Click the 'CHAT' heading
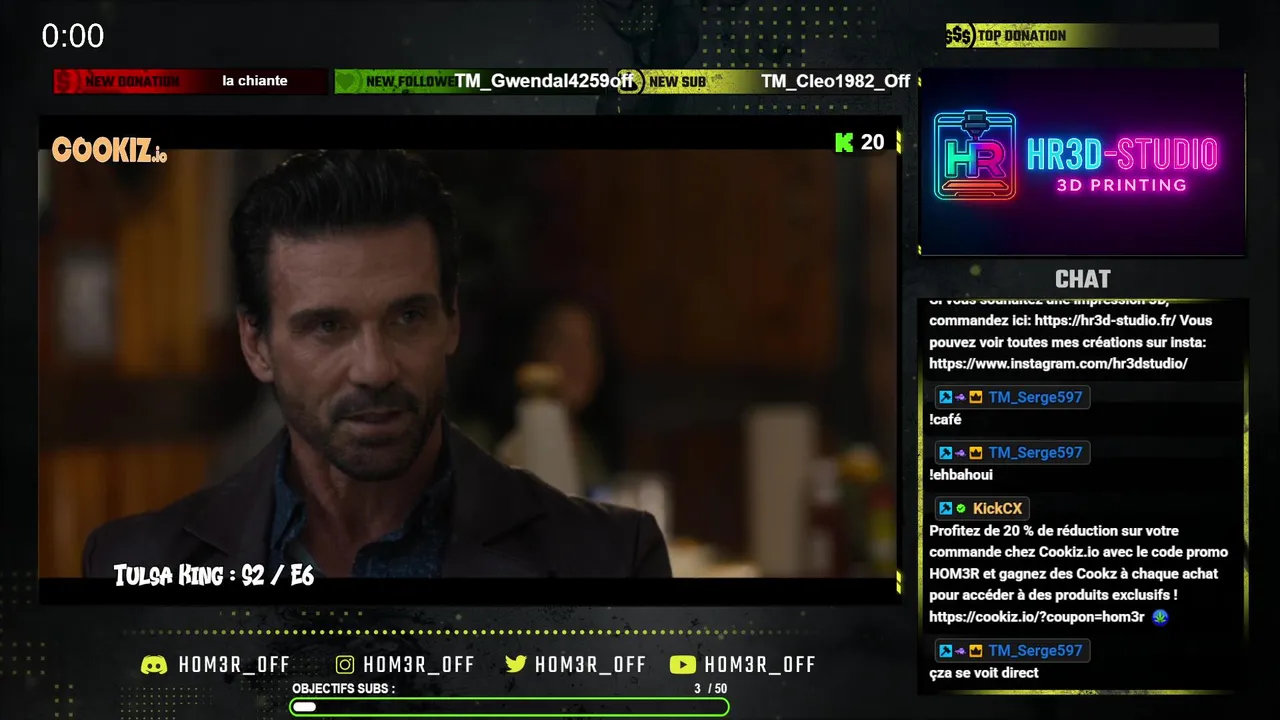The width and height of the screenshot is (1280, 720). pyautogui.click(x=1082, y=279)
